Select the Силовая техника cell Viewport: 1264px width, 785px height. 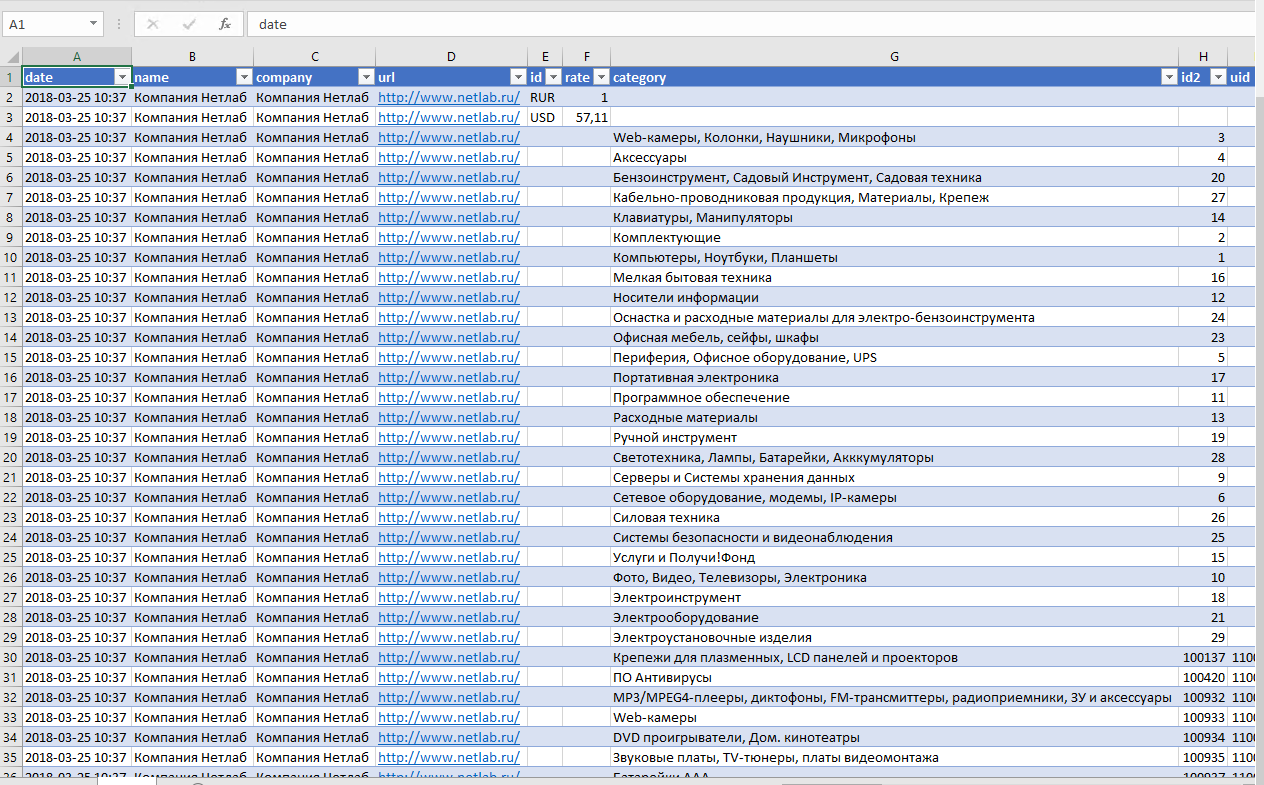[x=894, y=517]
